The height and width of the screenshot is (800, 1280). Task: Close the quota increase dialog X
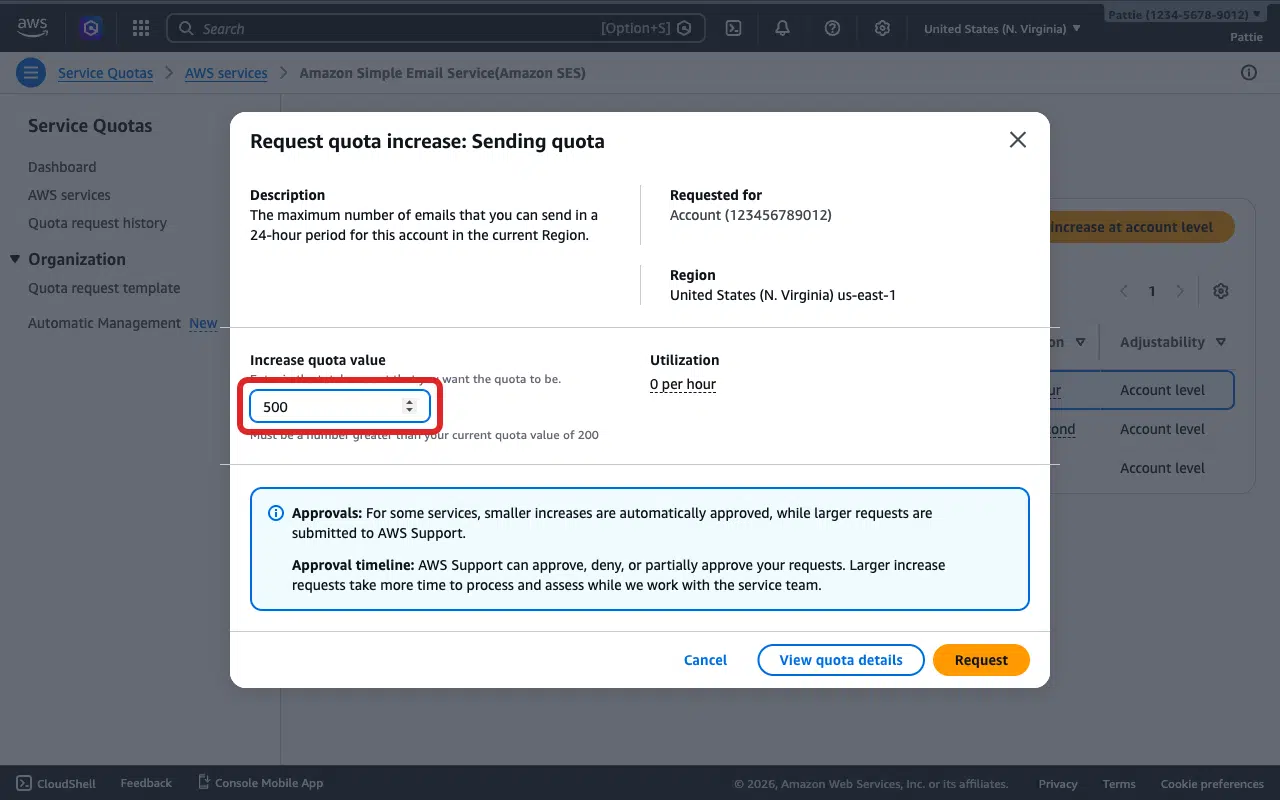tap(1018, 140)
